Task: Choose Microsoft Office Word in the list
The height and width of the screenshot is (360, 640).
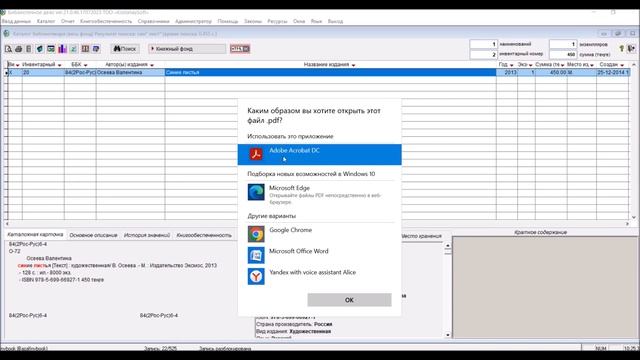Action: tap(320, 255)
